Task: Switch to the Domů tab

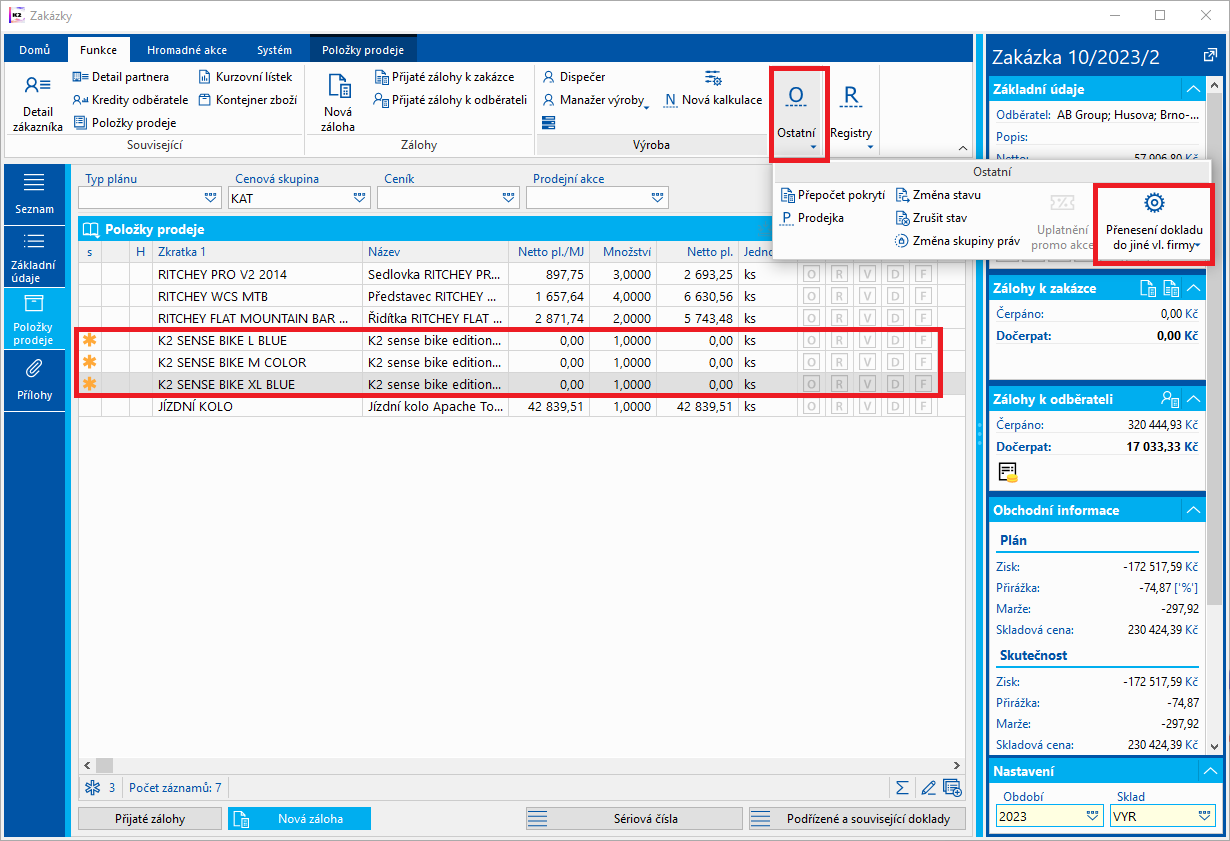Action: (x=35, y=50)
